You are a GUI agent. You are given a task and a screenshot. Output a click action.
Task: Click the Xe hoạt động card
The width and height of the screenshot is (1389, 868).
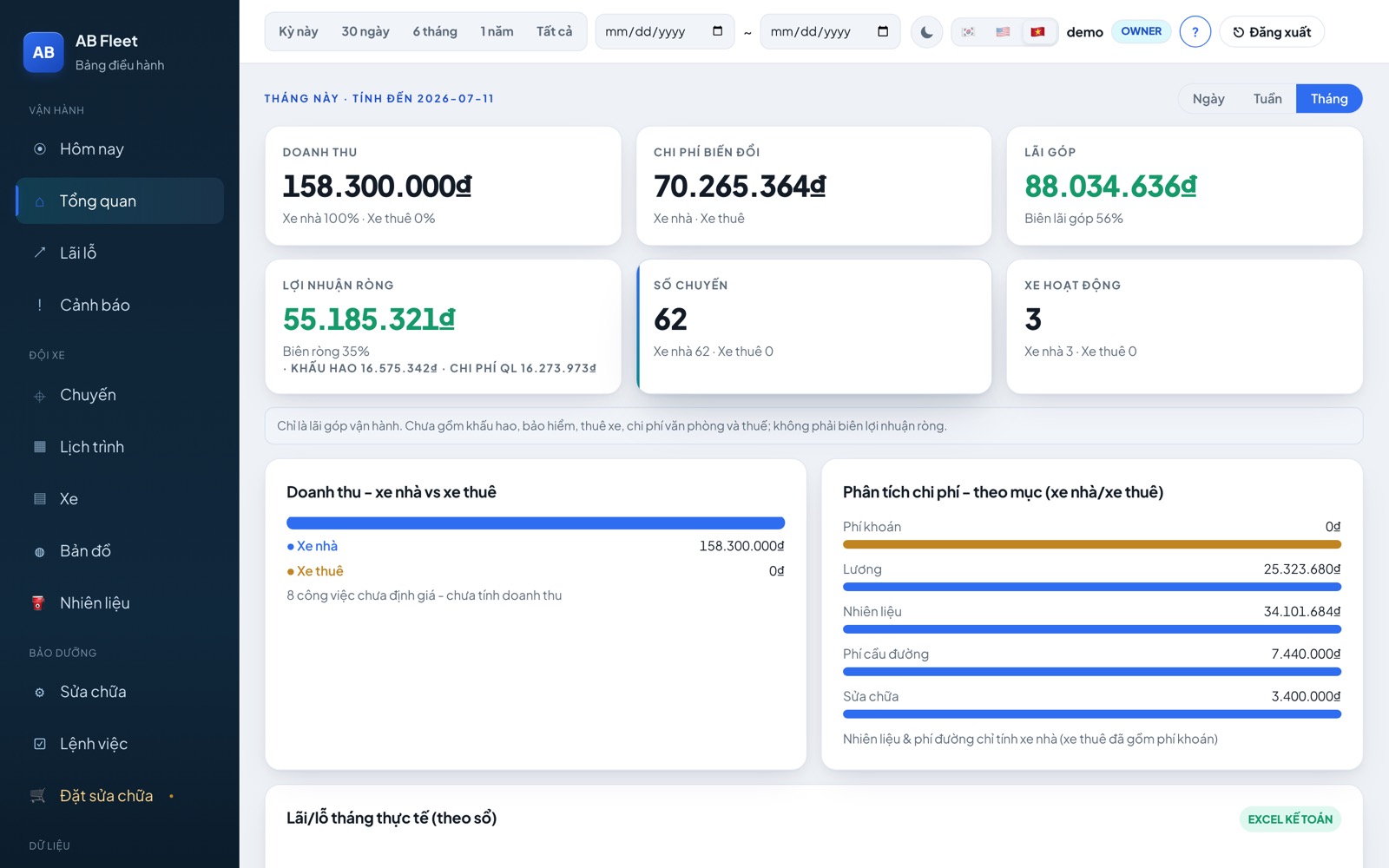point(1185,327)
